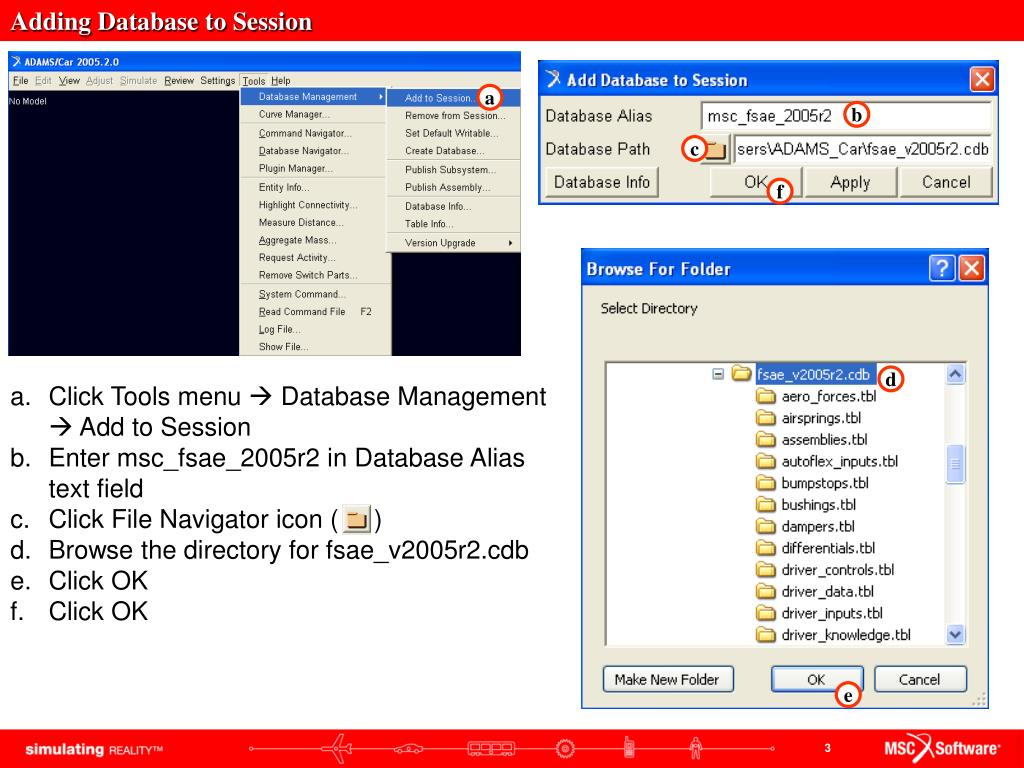Click the help question mark in Browse For Folder
Image resolution: width=1024 pixels, height=768 pixels.
tap(942, 268)
